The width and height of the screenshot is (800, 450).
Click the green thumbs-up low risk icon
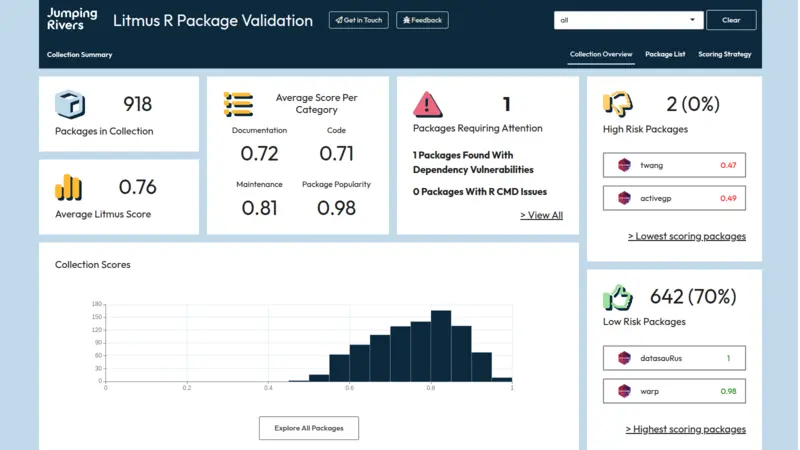618,297
